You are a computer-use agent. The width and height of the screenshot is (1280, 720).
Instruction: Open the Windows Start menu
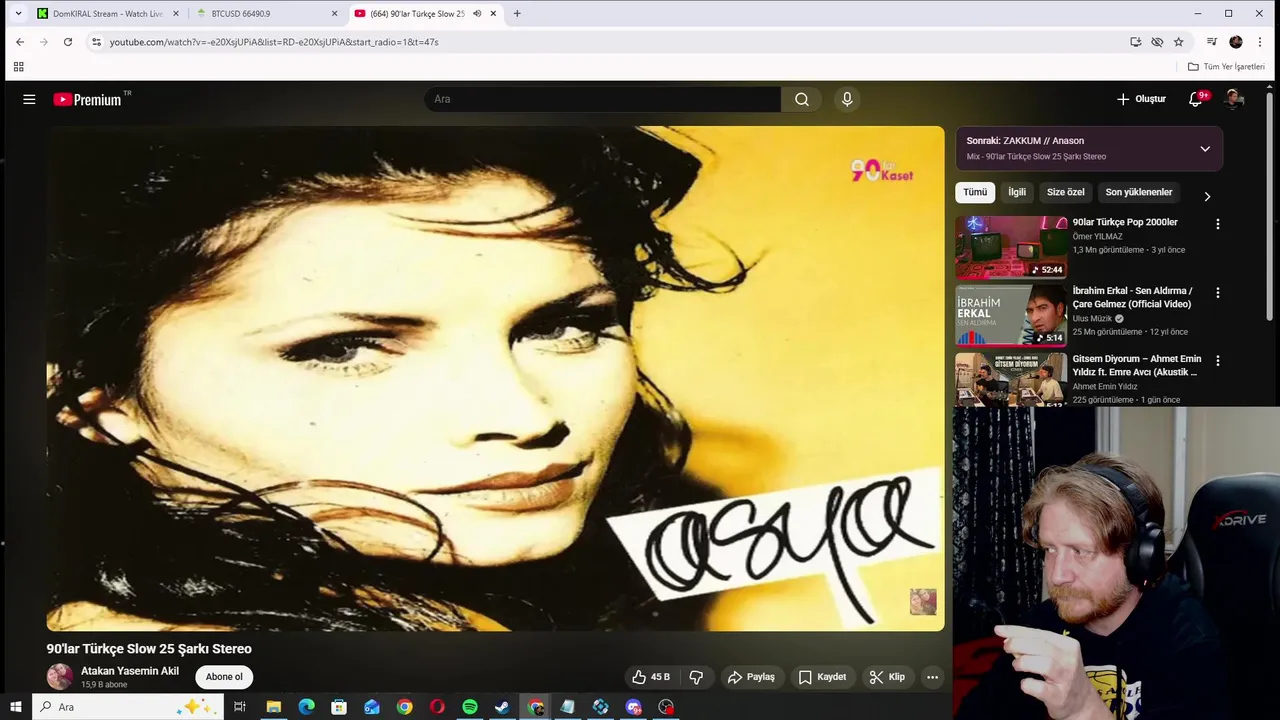point(15,707)
